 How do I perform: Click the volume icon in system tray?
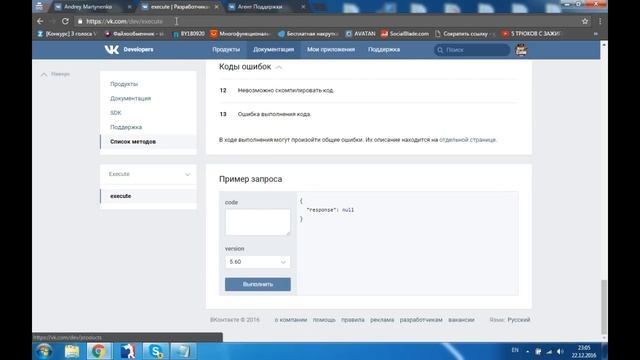coord(560,351)
